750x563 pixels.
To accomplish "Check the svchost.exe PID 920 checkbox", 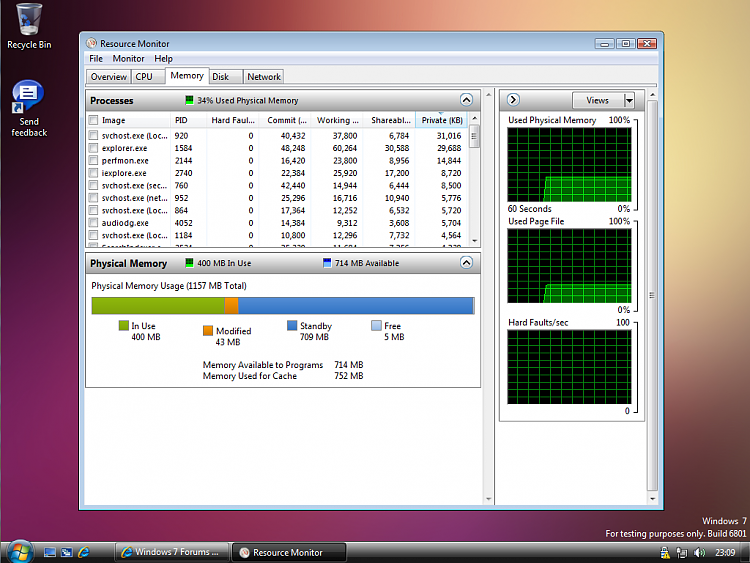I will pos(93,135).
